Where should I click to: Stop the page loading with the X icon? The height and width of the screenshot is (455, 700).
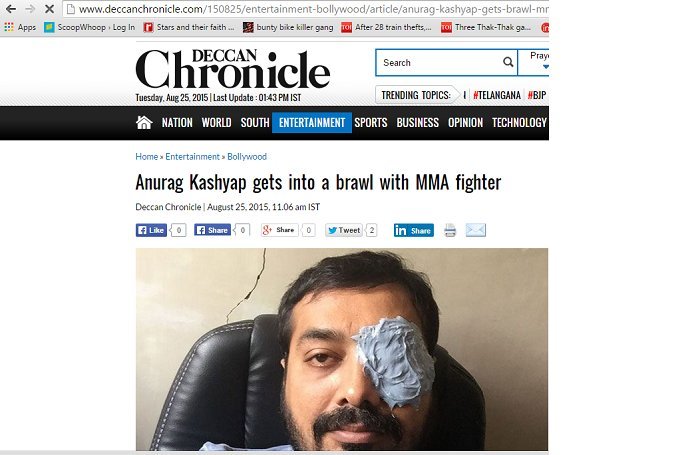coord(50,9)
